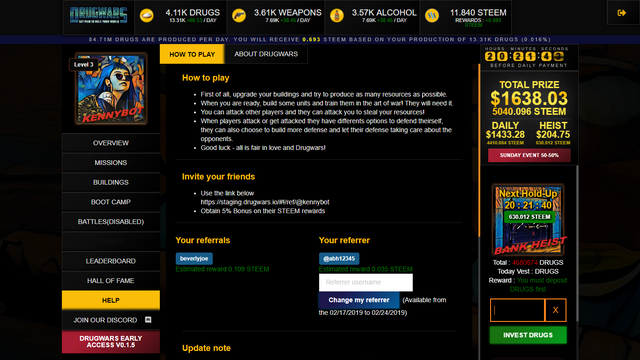Click the drugs resource icon

(147, 16)
